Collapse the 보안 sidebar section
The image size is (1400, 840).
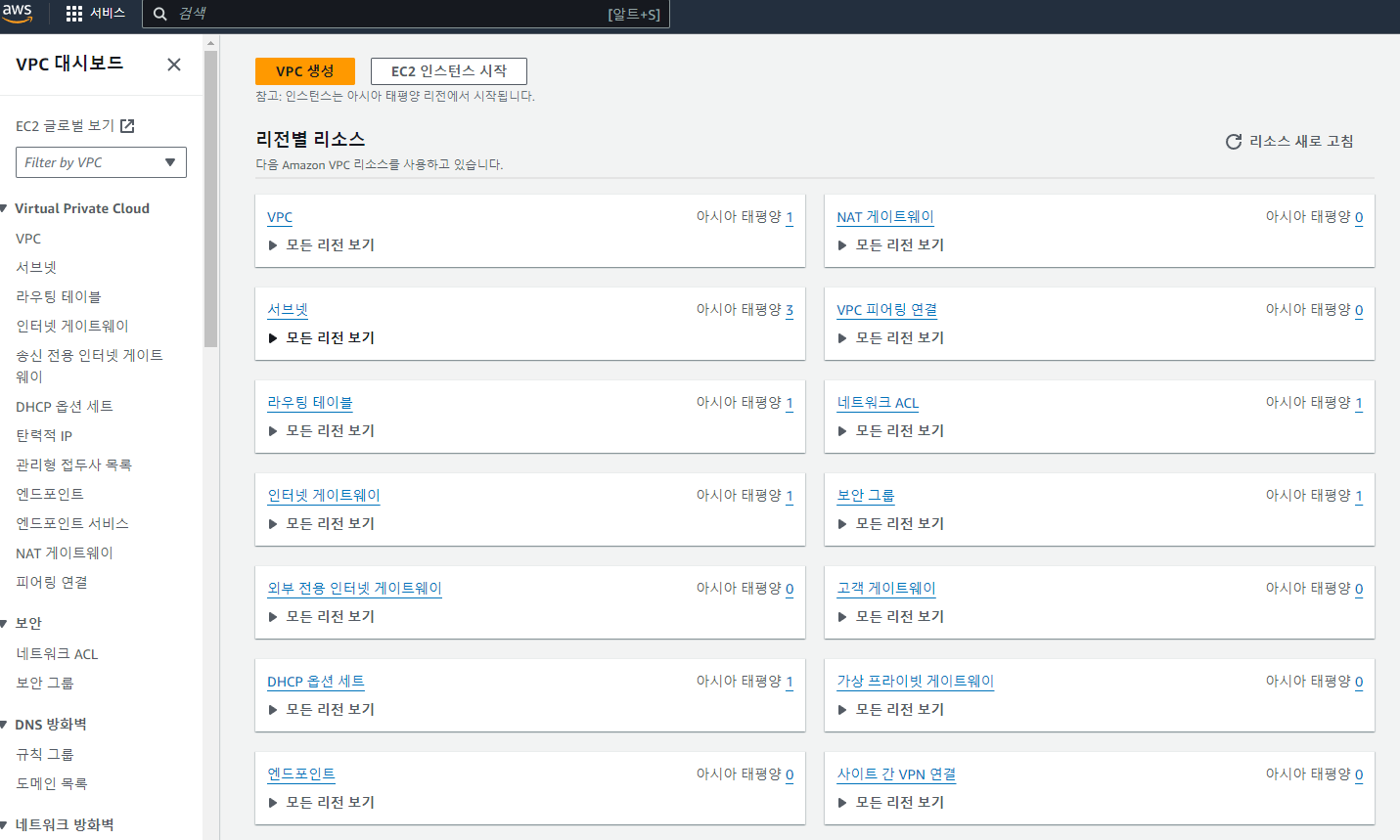click(4, 623)
